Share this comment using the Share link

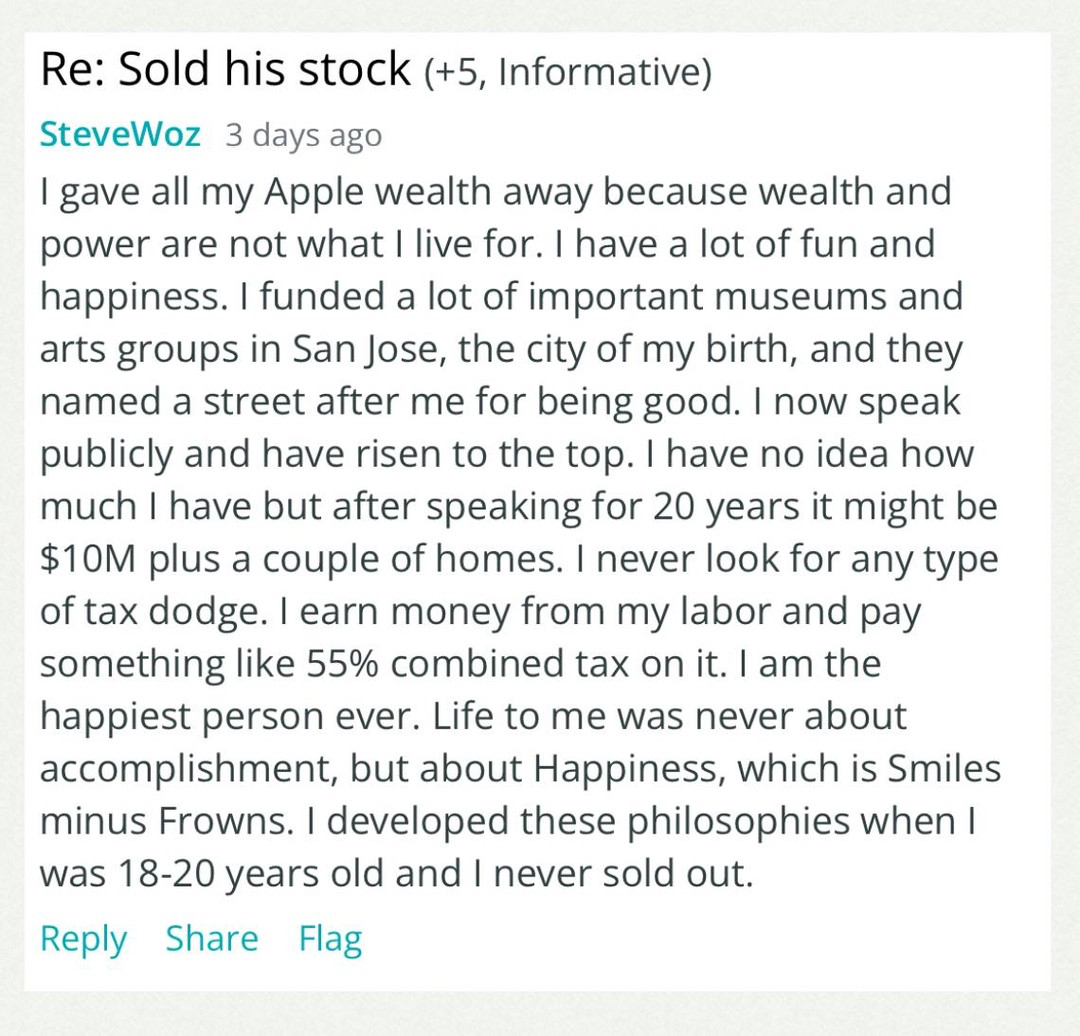211,938
